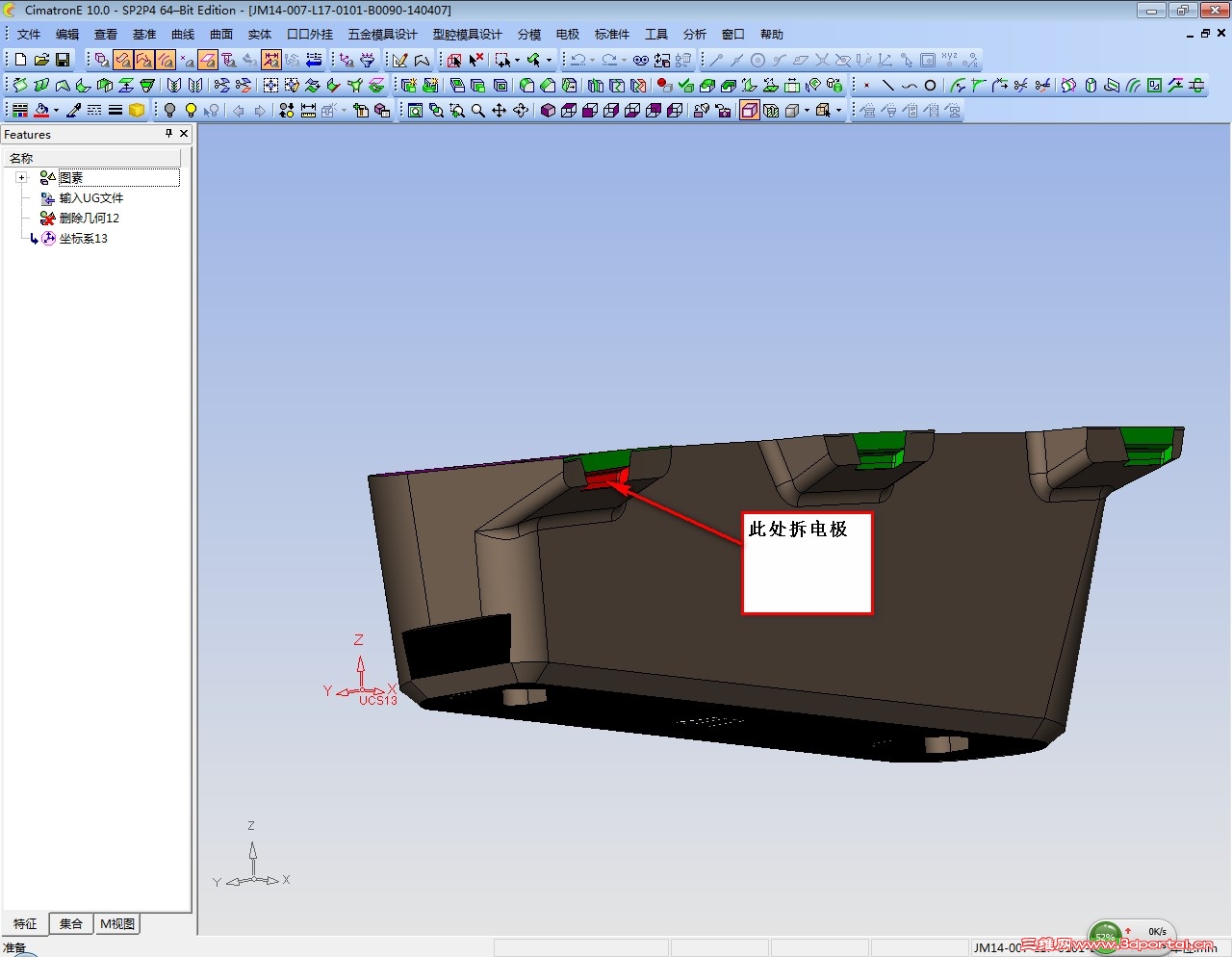
Task: Open the fill color bucket dropdown arrow
Action: pyautogui.click(x=56, y=111)
